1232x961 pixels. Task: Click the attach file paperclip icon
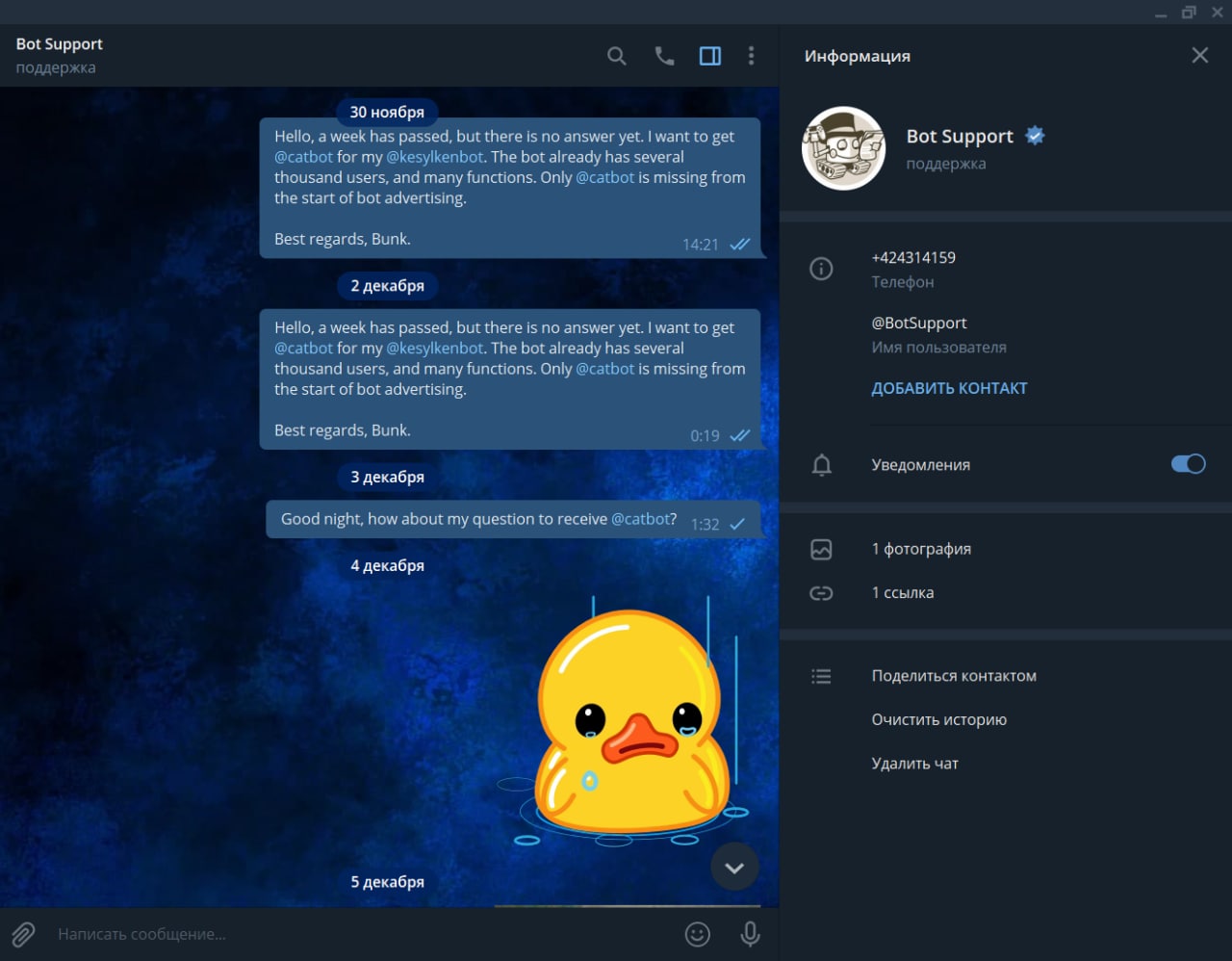tap(23, 934)
